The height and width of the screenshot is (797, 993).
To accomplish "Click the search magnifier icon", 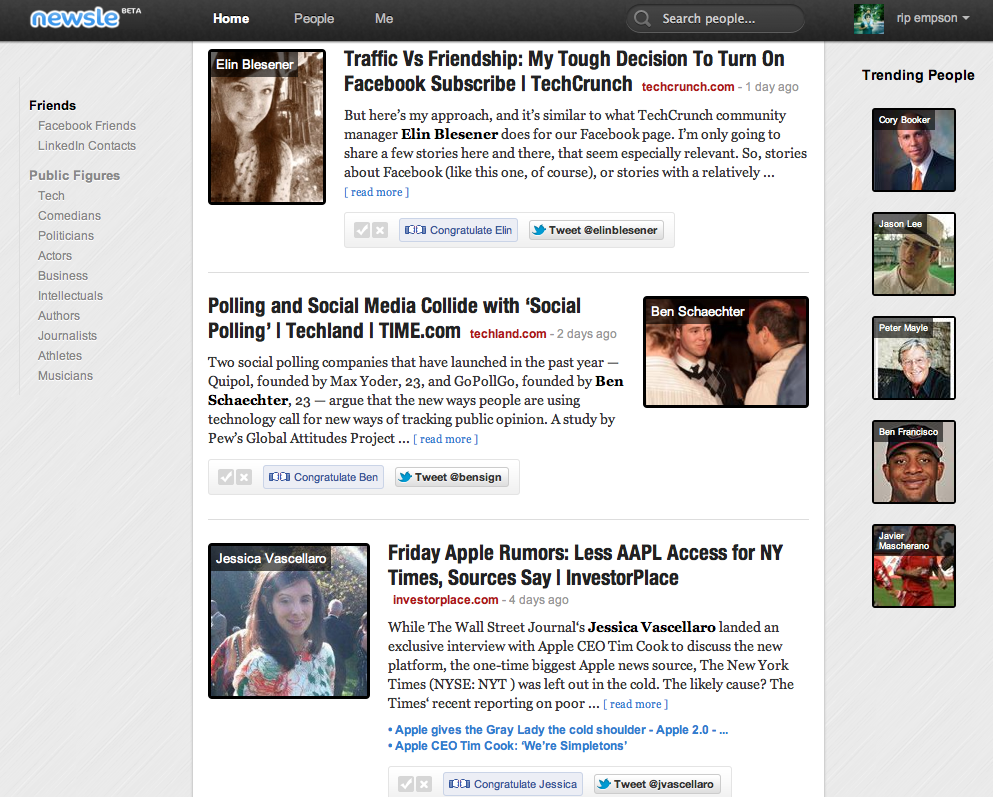I will [x=644, y=19].
